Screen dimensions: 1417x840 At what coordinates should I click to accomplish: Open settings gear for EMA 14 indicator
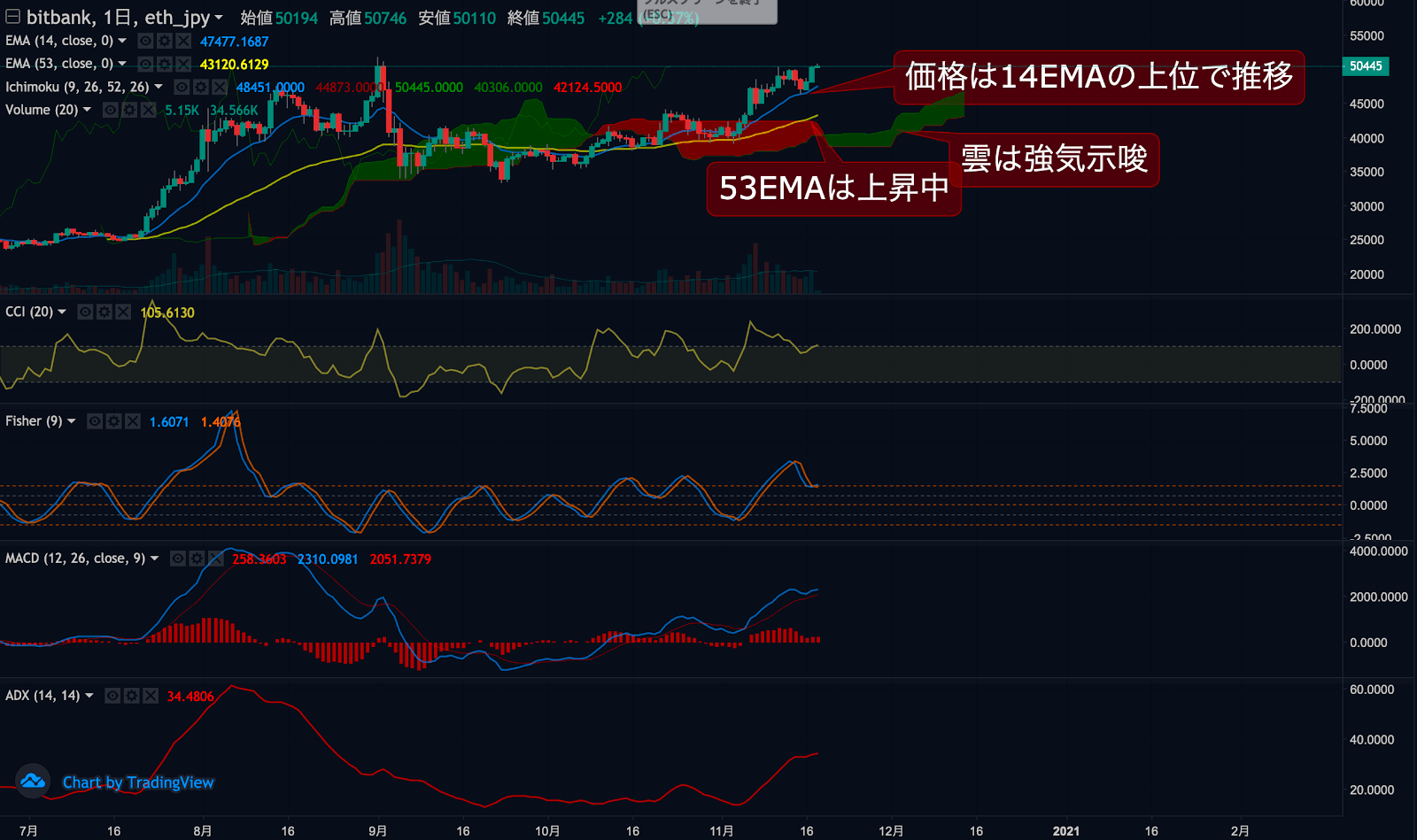click(x=165, y=41)
